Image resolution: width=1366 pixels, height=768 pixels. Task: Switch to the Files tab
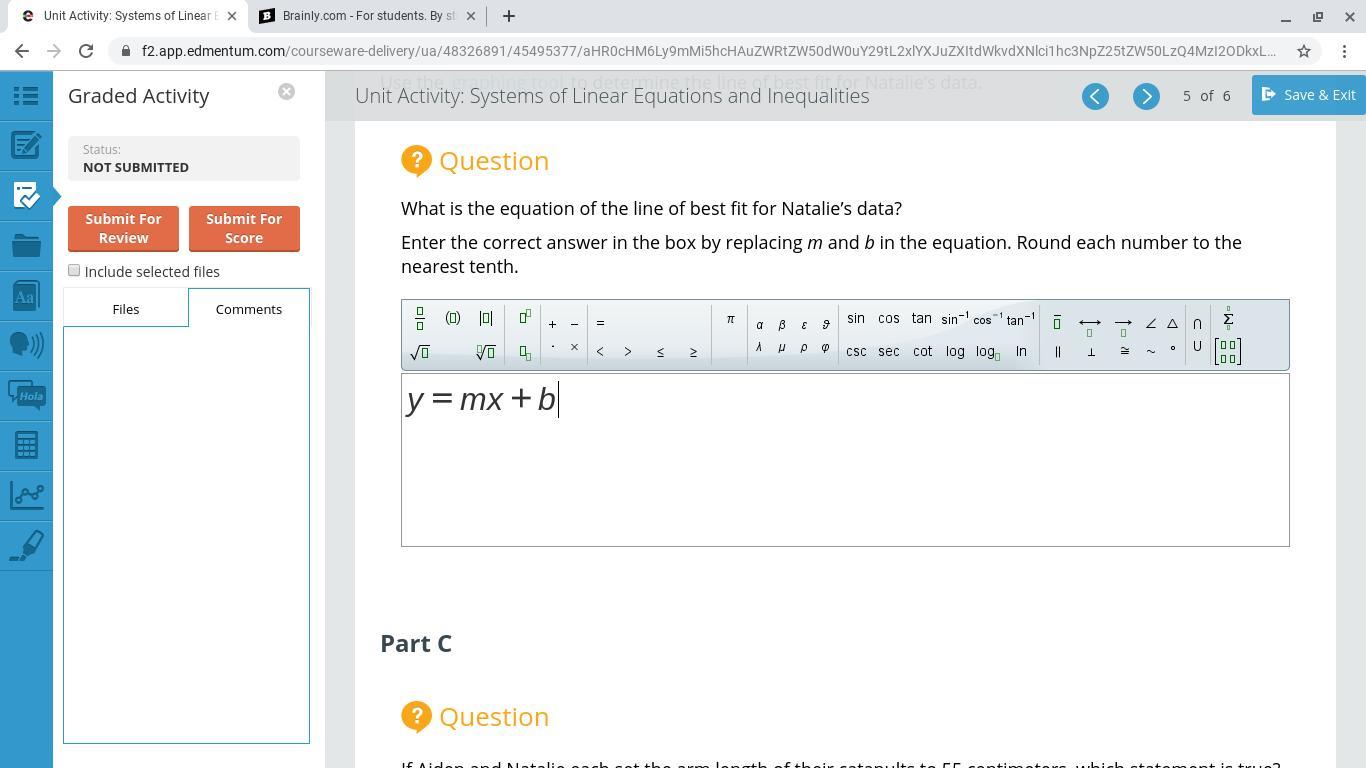pyautogui.click(x=126, y=309)
